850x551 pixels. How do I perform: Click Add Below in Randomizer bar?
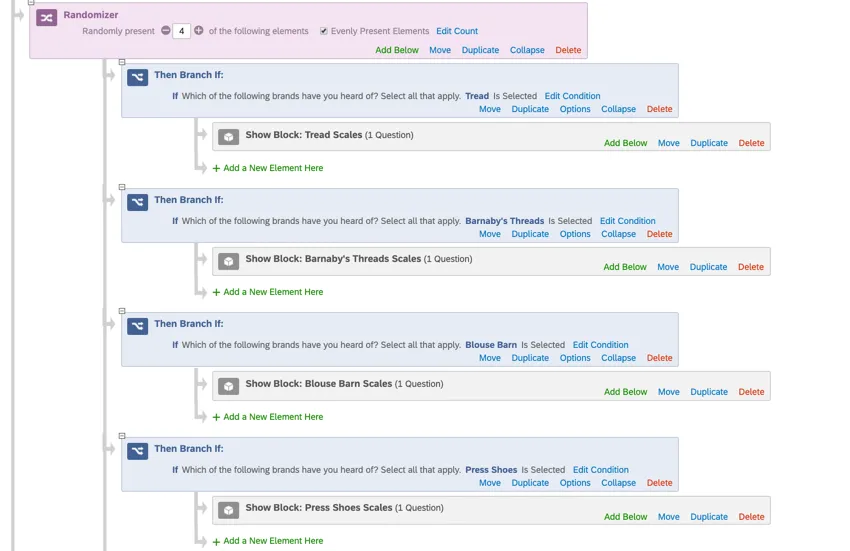click(x=397, y=50)
